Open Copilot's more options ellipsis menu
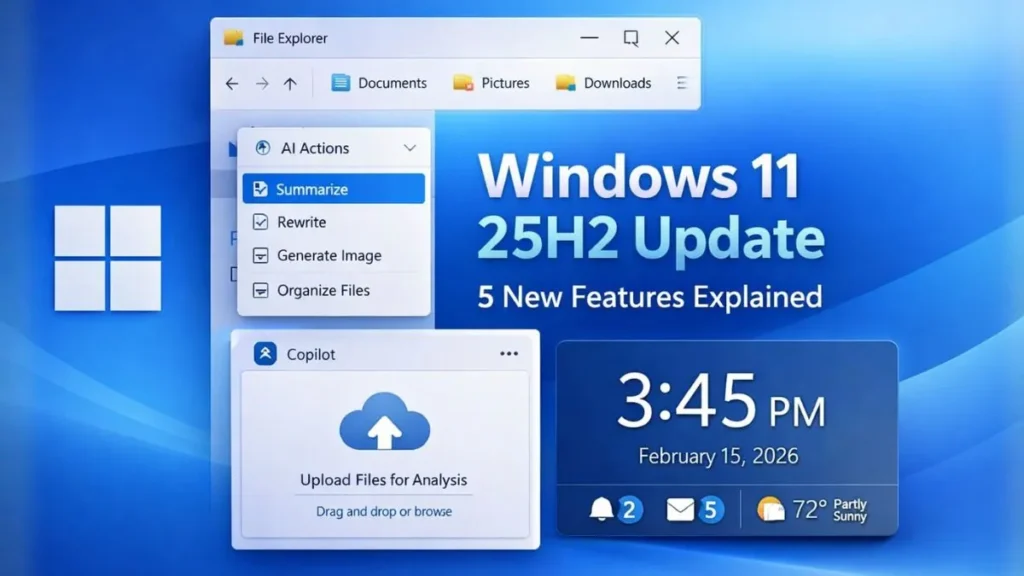 click(508, 351)
